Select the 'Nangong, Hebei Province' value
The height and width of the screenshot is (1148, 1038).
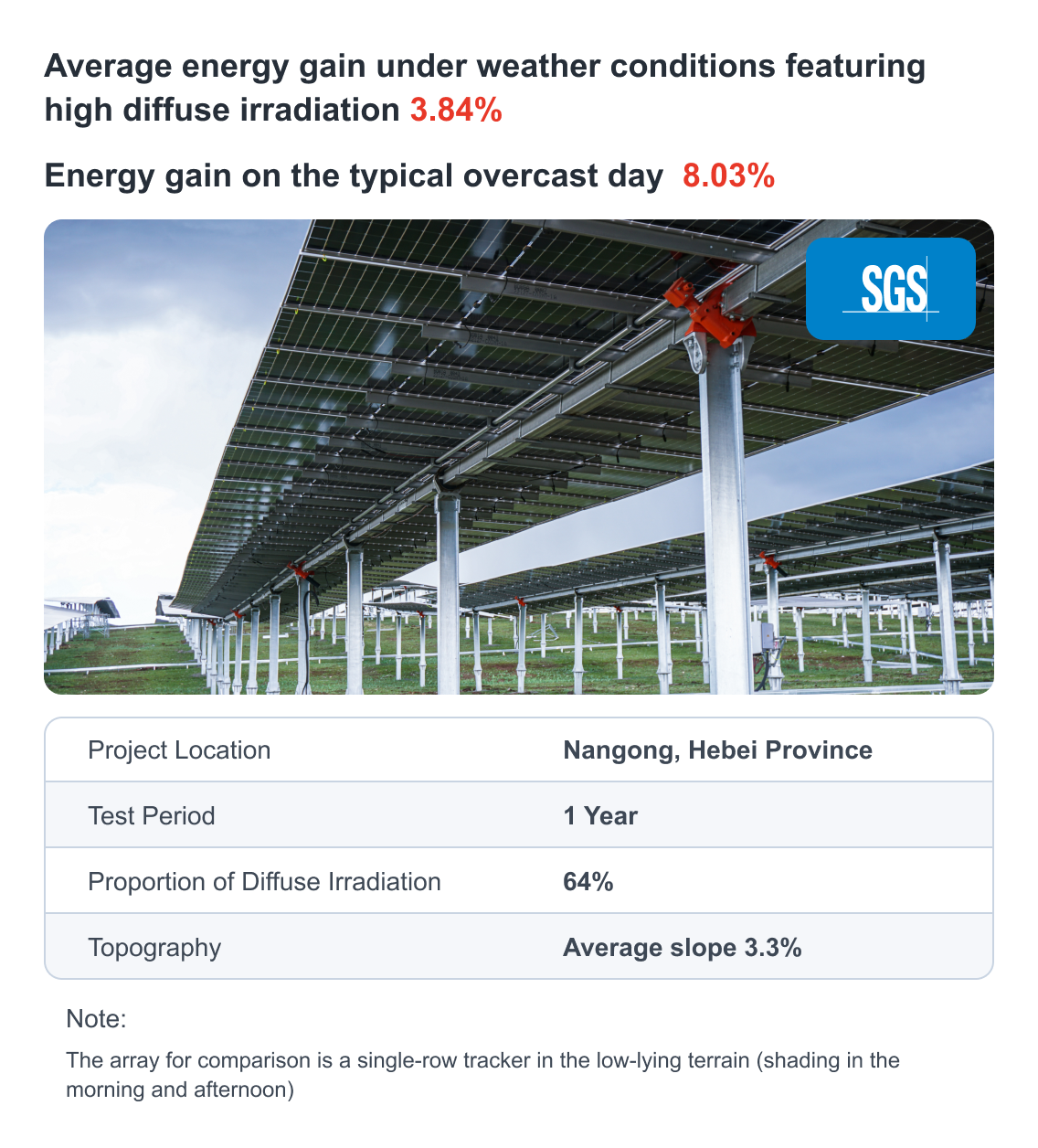pos(717,750)
